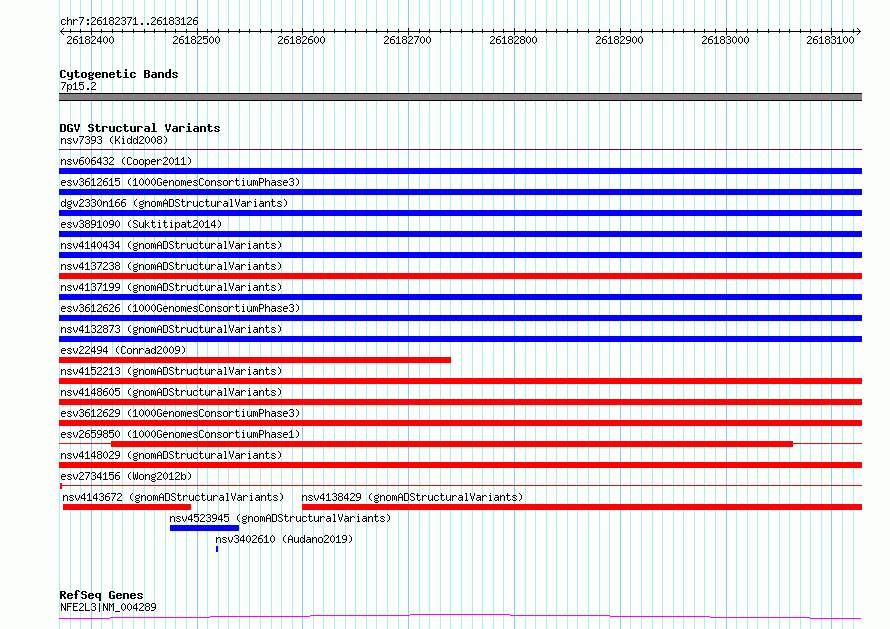The height and width of the screenshot is (629, 890).
Task: Open esv2659850 (1000GenomesConsortiumPhase1) label
Action: pyautogui.click(x=180, y=434)
